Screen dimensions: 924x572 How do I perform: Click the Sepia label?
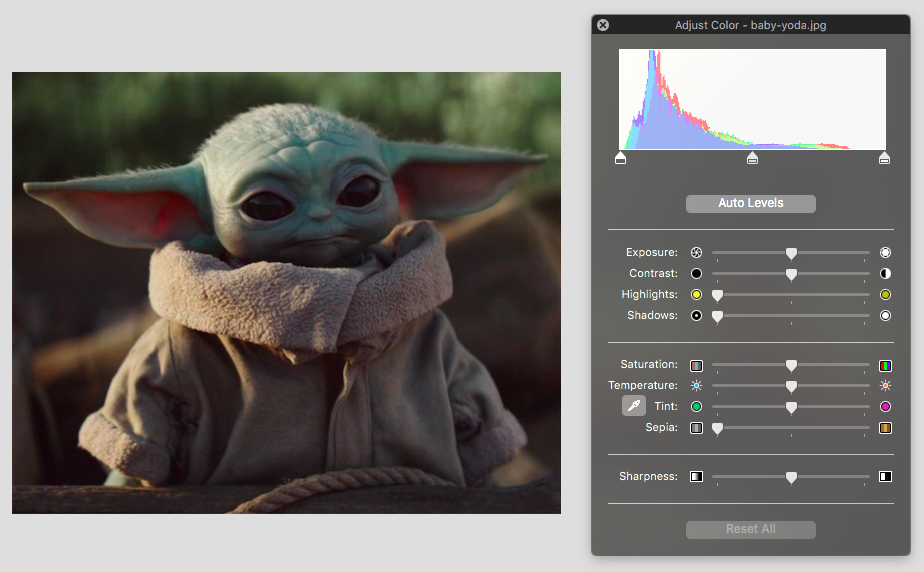click(661, 427)
